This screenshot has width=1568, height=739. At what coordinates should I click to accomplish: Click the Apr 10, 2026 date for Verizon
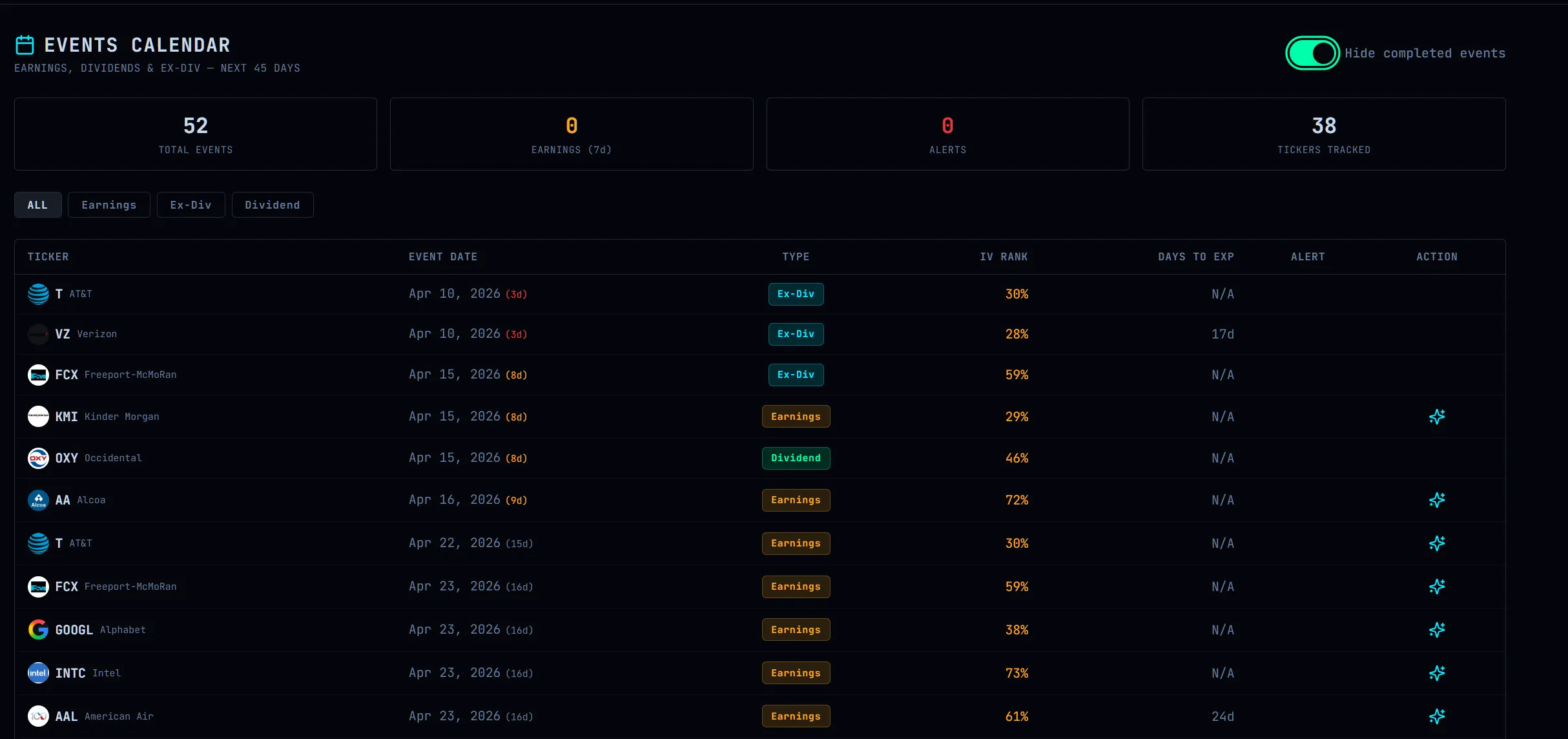tap(455, 334)
